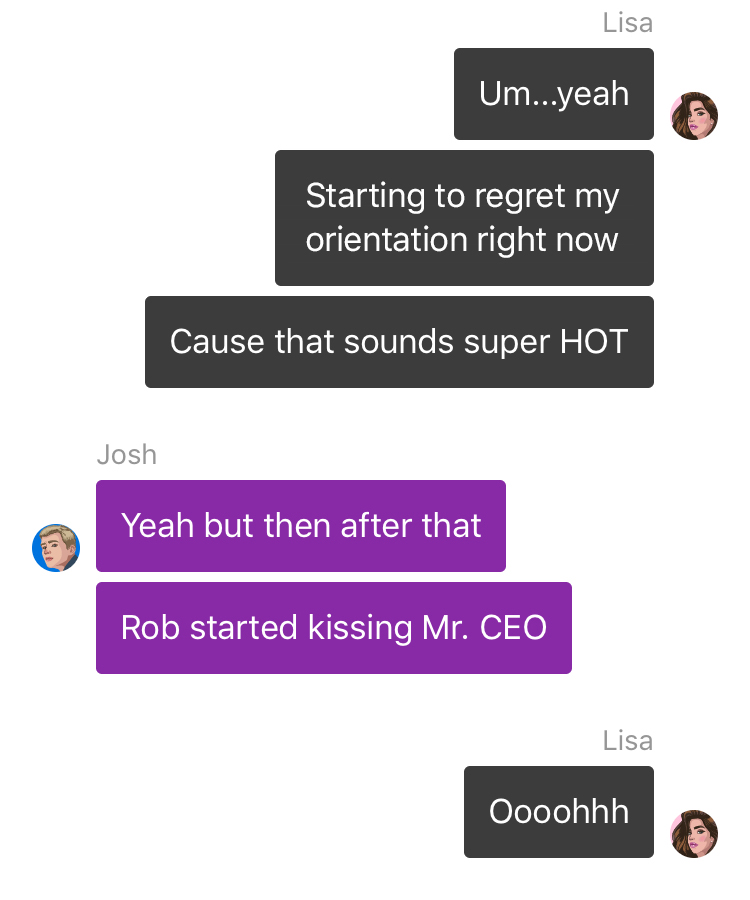Click the word "Rob" in the purple bubble
Image resolution: width=750 pixels, height=900 pixels.
[x=150, y=627]
